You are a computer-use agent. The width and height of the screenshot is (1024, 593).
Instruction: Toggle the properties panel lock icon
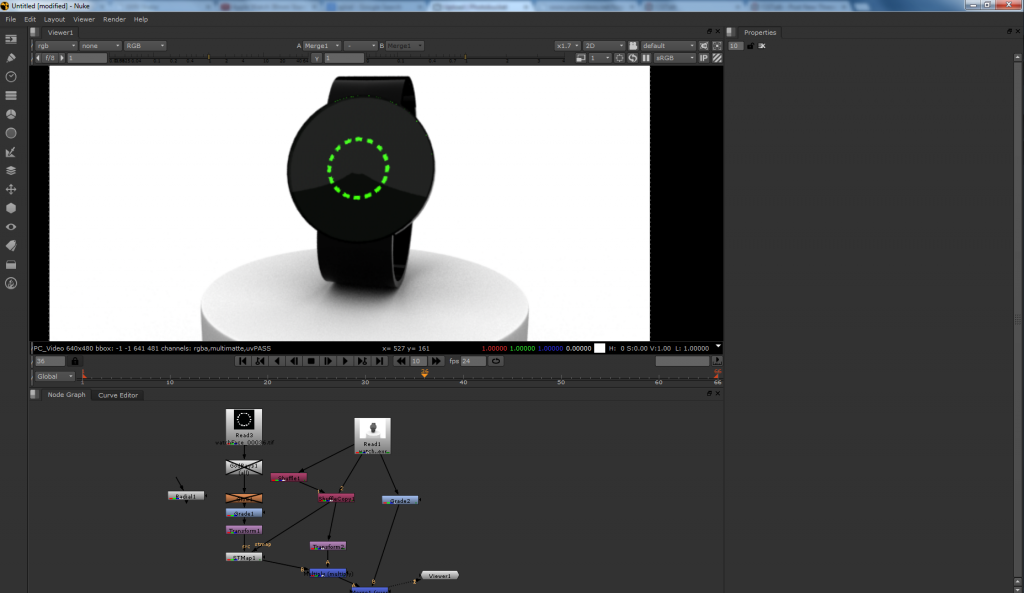pos(750,46)
